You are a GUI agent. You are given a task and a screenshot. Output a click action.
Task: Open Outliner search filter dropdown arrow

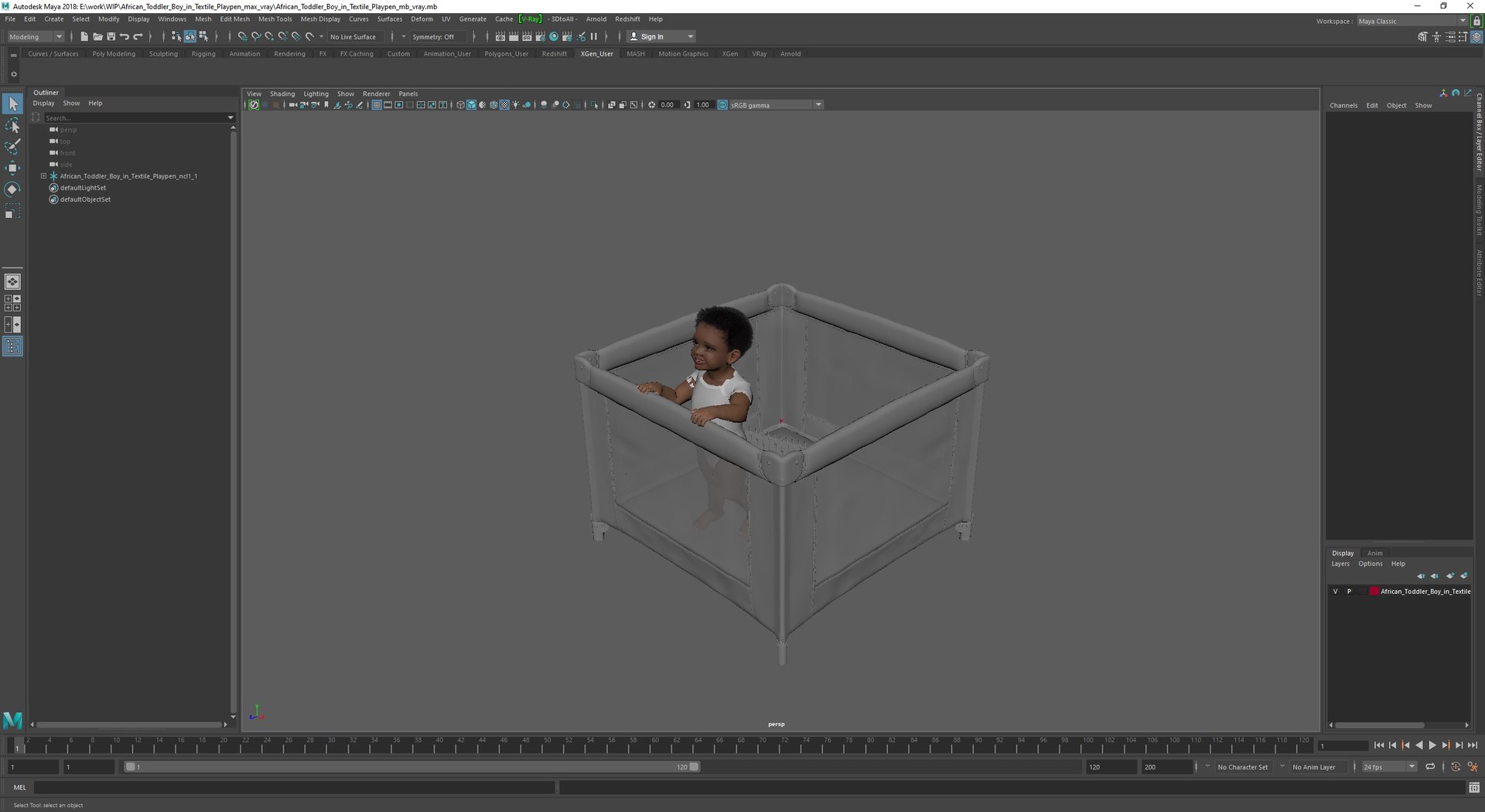tap(230, 118)
